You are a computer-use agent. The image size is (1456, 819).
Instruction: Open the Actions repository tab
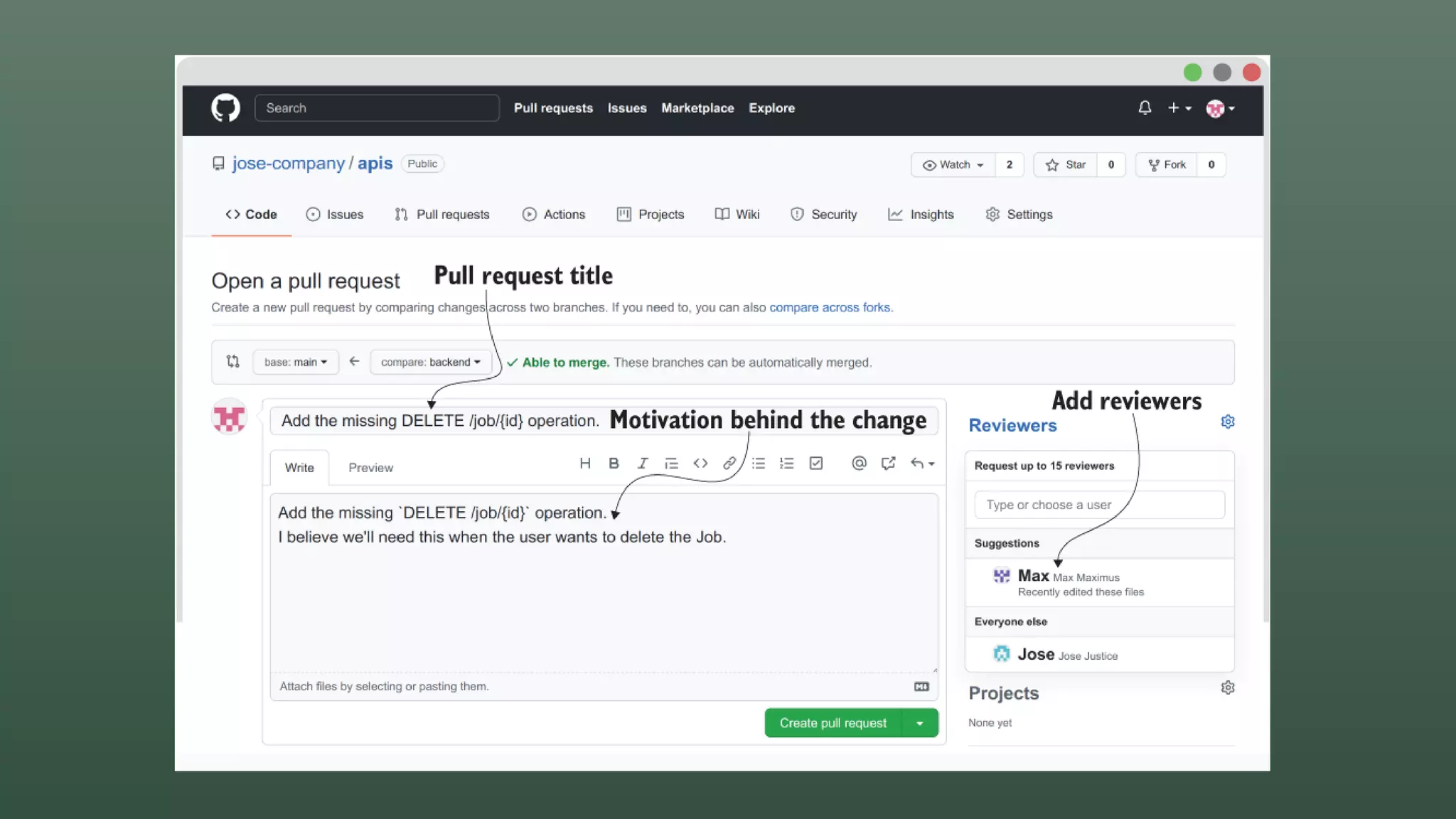point(554,215)
